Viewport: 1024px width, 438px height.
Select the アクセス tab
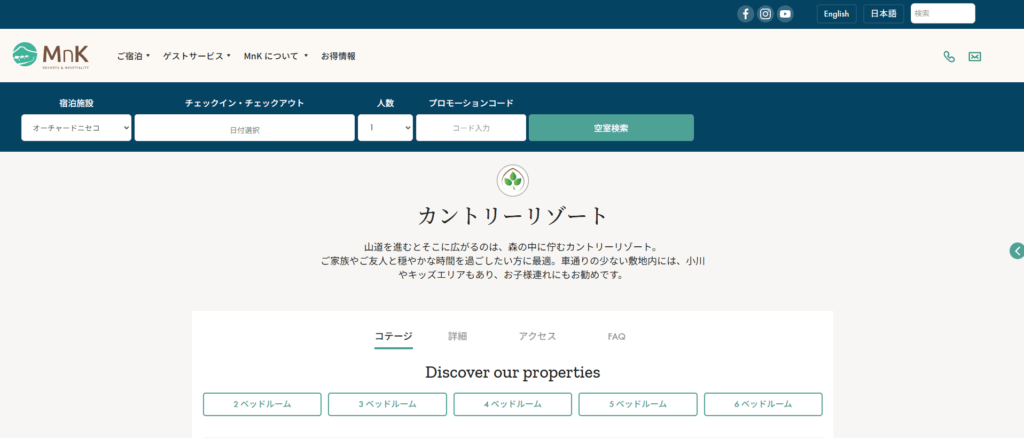coord(537,337)
